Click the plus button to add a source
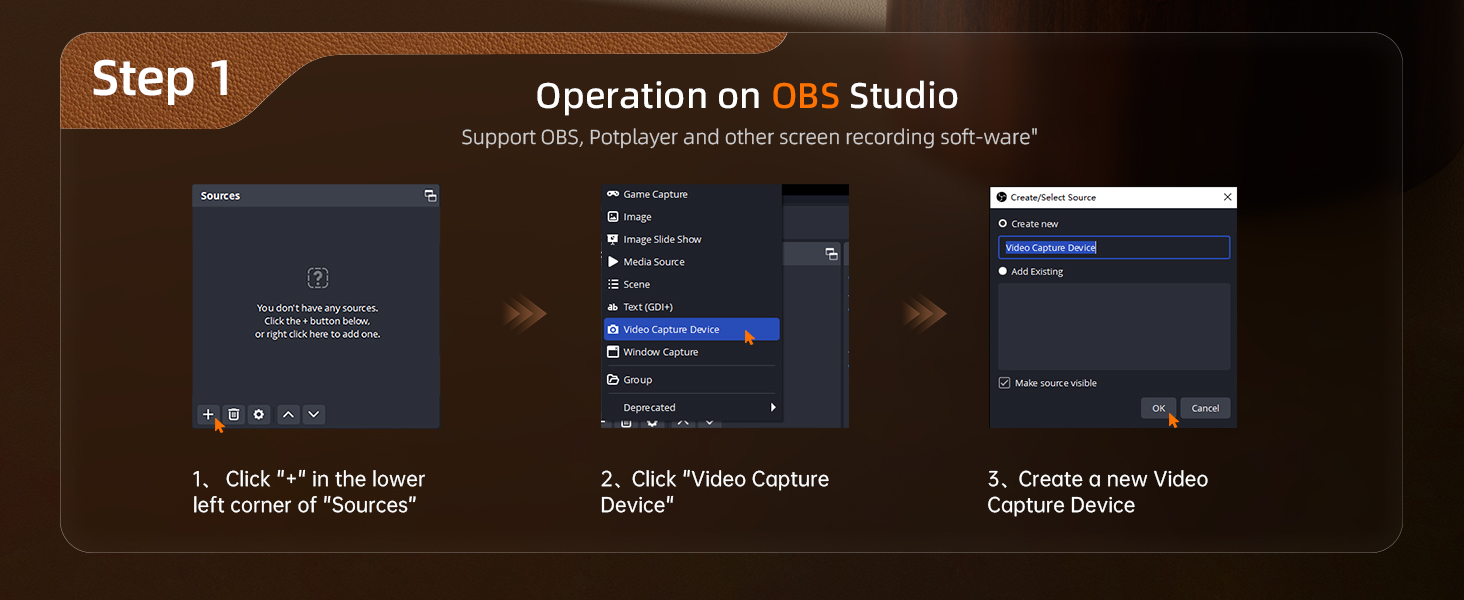 208,414
